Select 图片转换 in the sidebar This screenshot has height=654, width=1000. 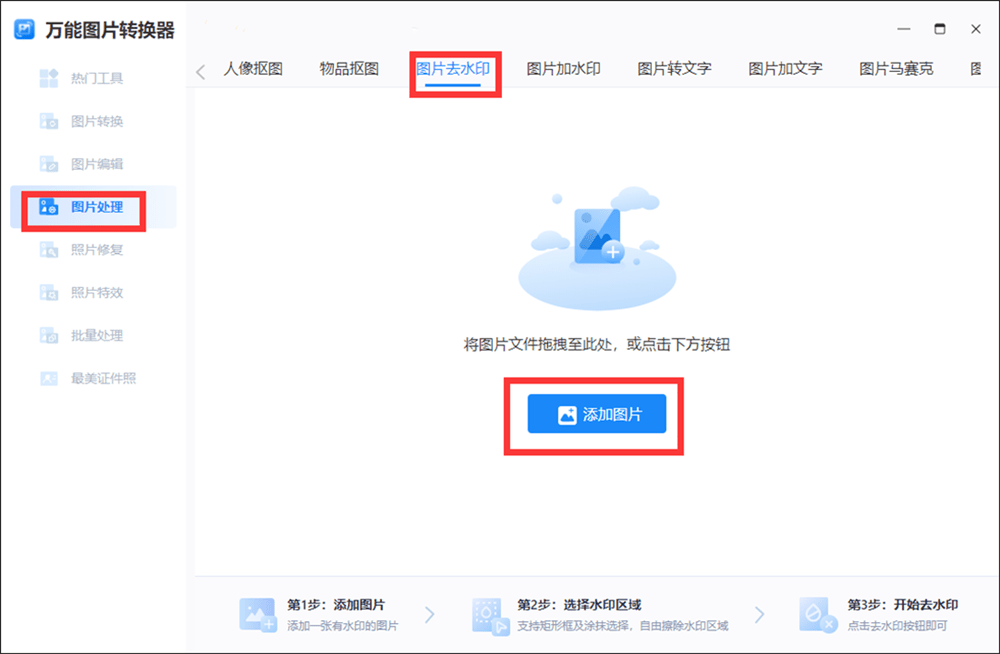tap(97, 121)
